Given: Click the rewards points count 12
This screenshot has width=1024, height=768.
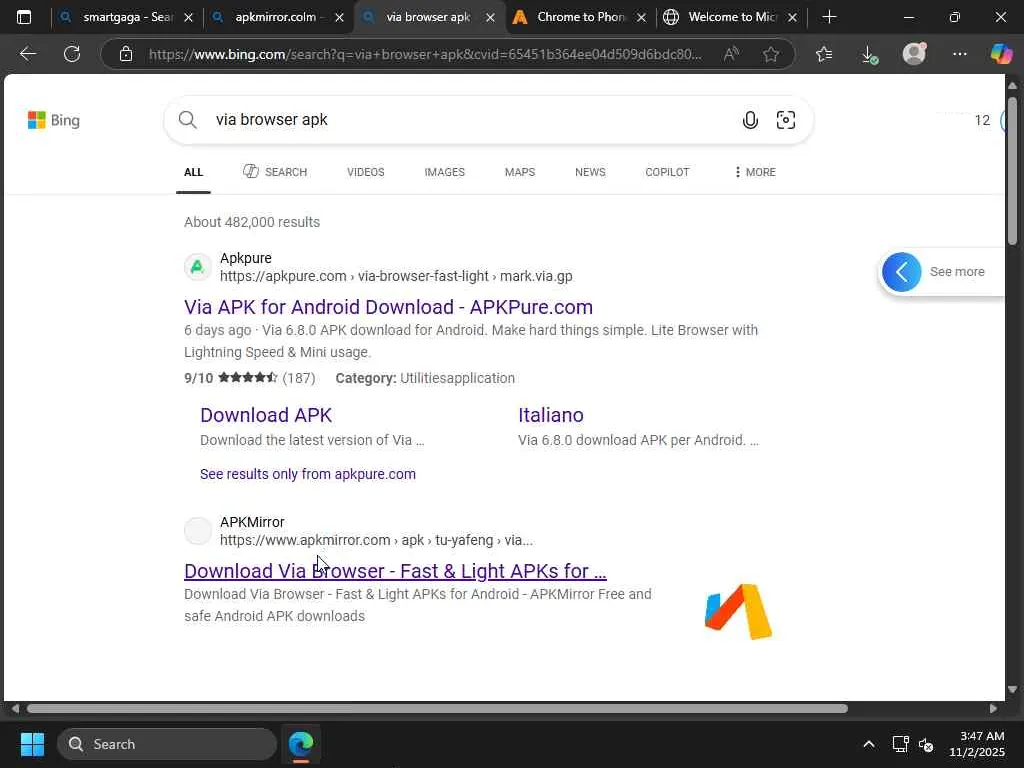Looking at the screenshot, I should tap(982, 120).
